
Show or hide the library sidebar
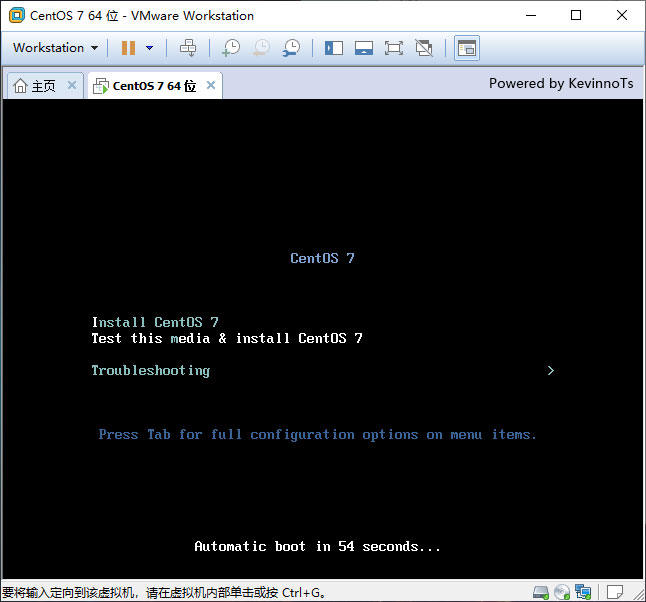click(334, 48)
